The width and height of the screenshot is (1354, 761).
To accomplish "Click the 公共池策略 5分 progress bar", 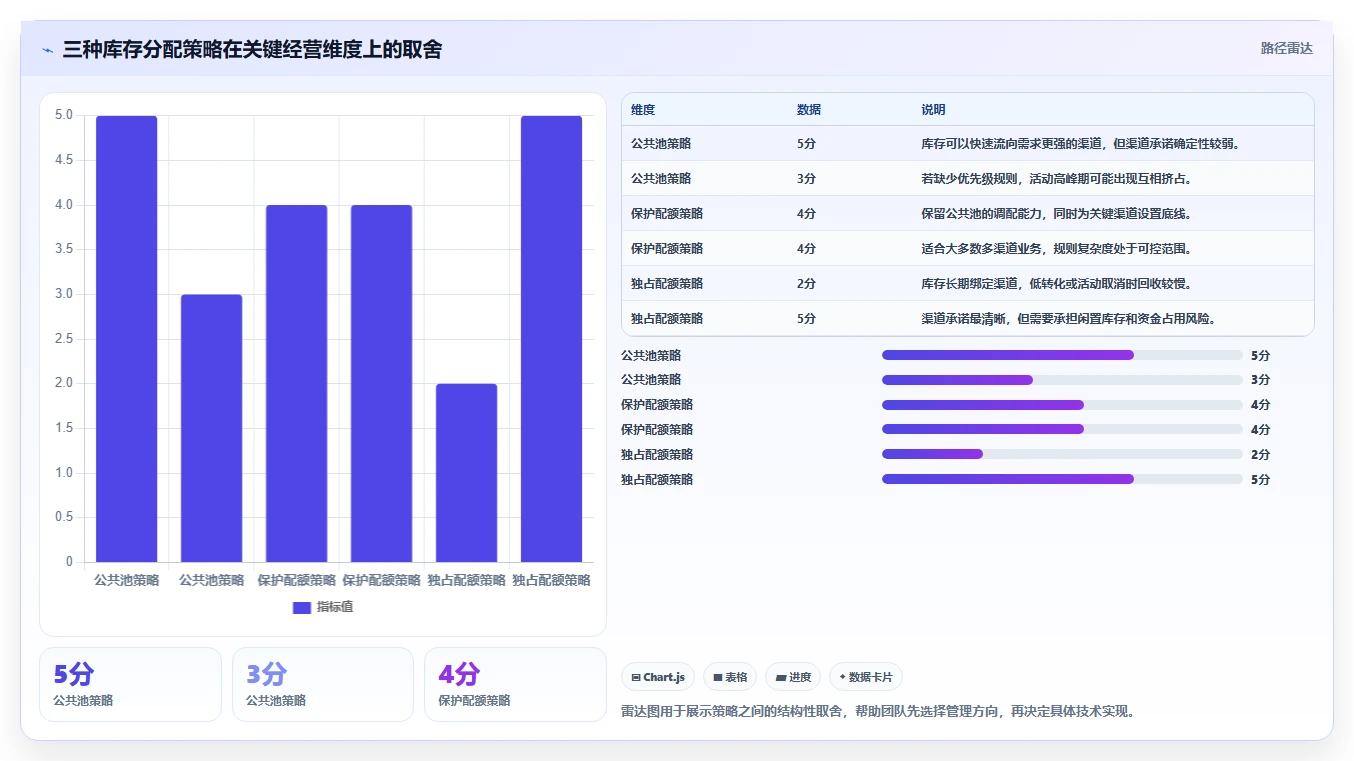I will pyautogui.click(x=1062, y=355).
